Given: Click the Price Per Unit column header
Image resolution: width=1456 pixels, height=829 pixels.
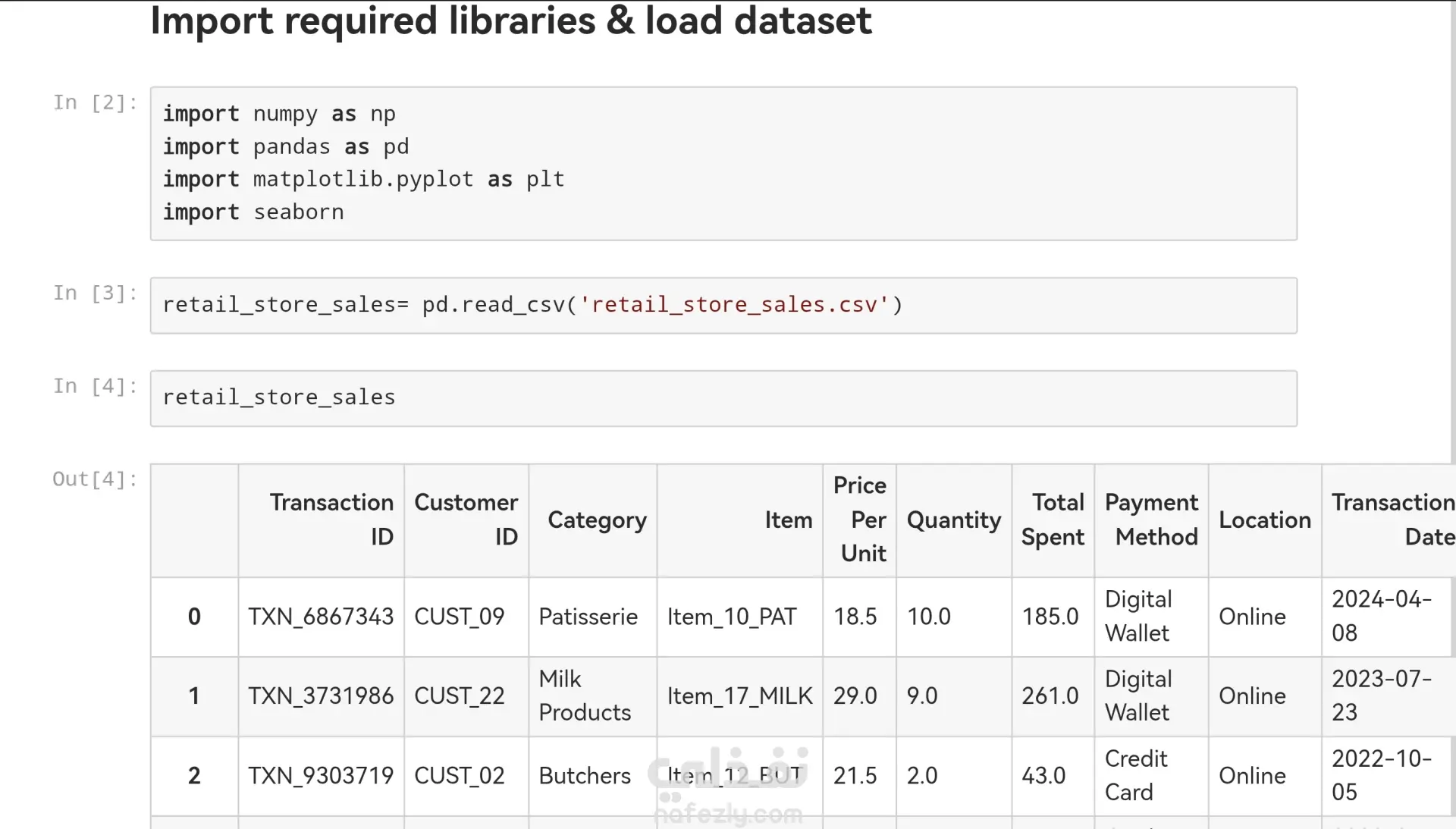Looking at the screenshot, I should [860, 520].
